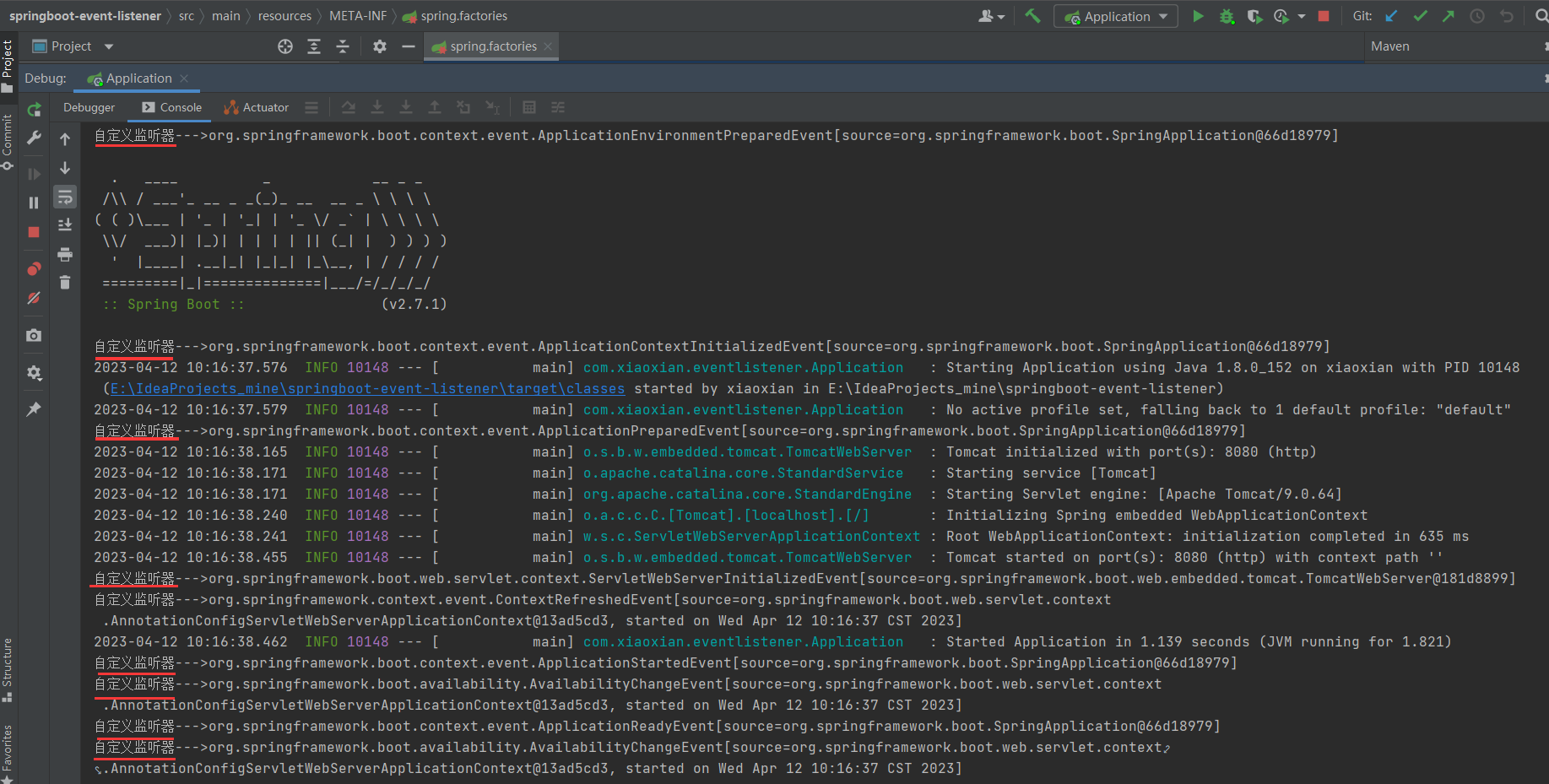Open Project panel gear options
The width and height of the screenshot is (1549, 784).
coord(380,46)
